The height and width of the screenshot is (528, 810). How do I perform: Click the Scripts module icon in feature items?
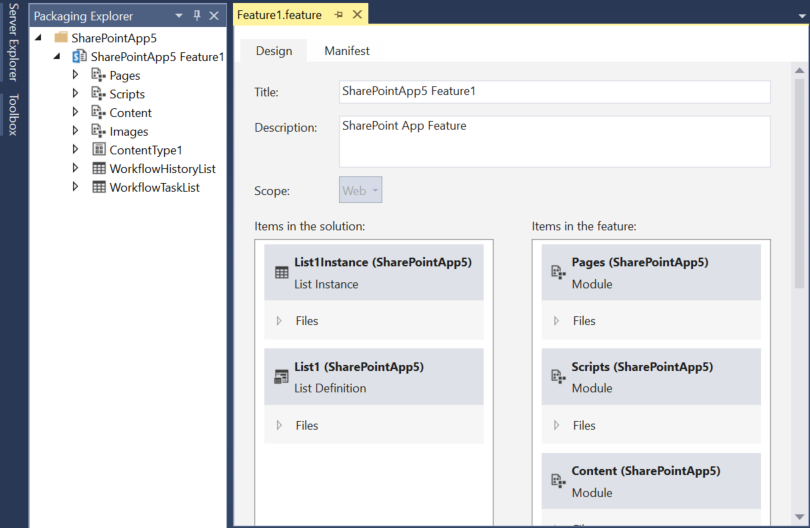tap(558, 377)
